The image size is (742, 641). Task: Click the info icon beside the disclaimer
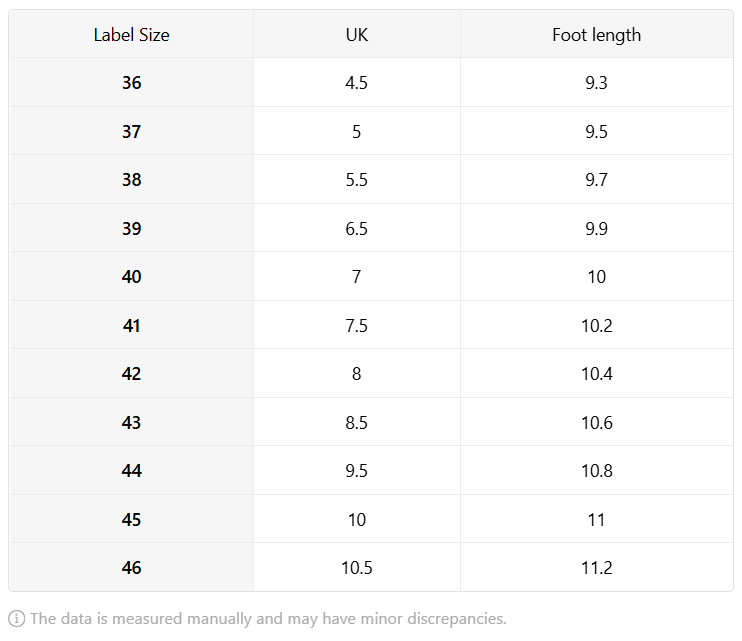click(17, 619)
